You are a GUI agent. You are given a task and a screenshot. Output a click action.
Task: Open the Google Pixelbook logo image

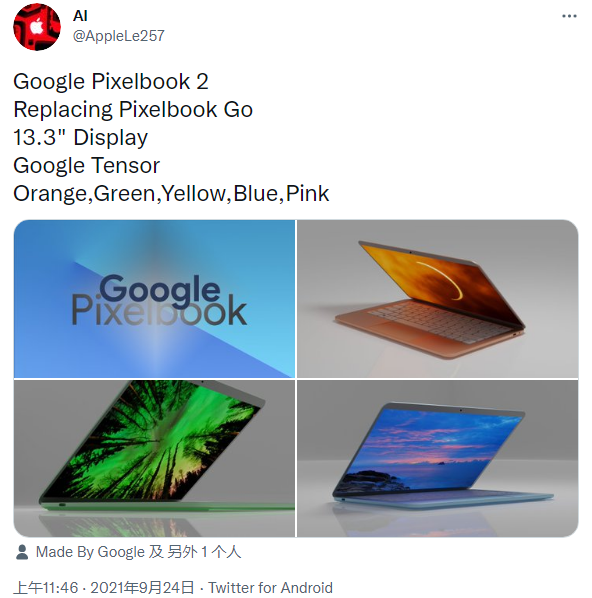154,299
